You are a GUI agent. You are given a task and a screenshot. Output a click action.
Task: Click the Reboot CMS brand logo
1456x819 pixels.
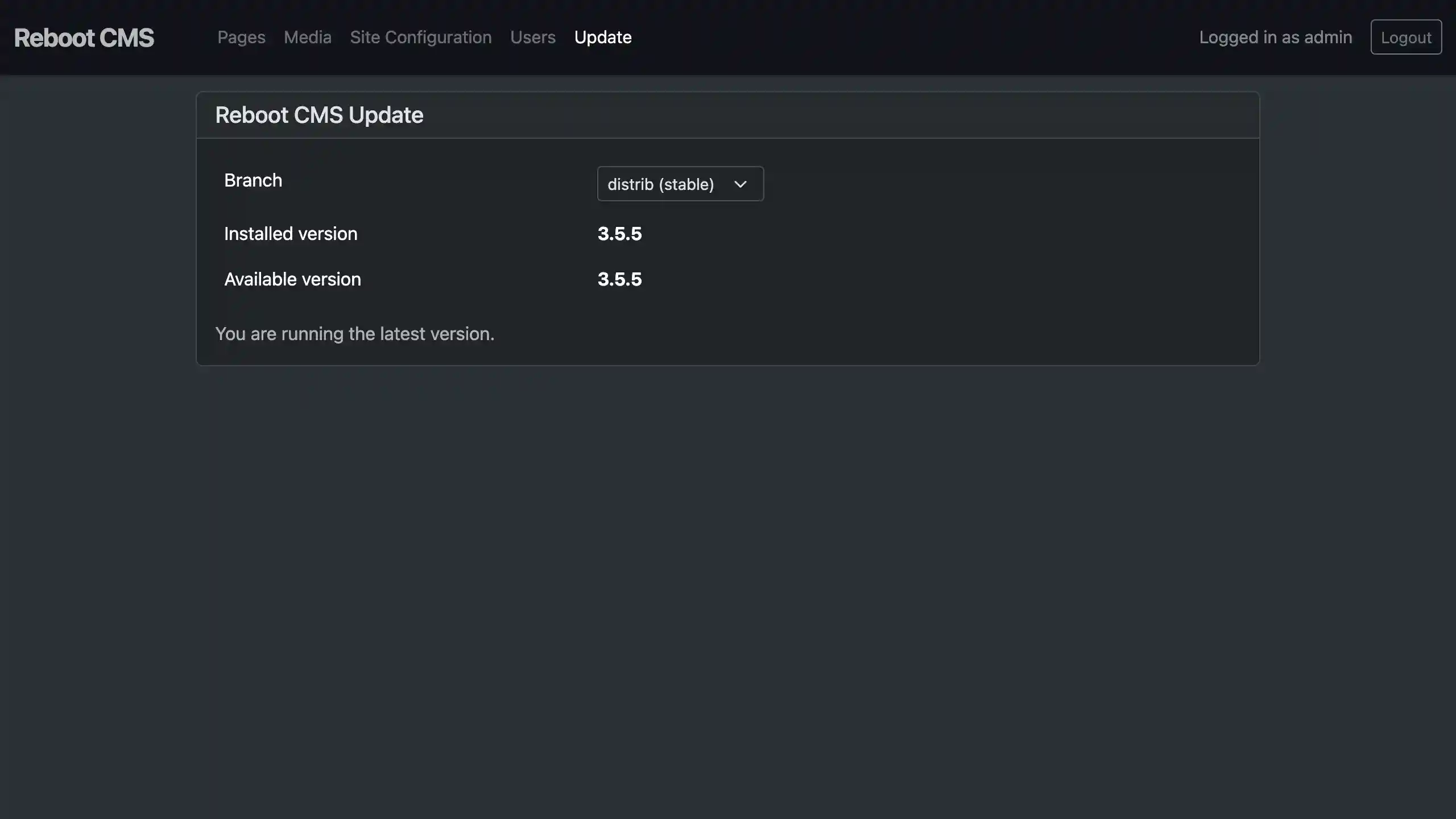pos(84,38)
